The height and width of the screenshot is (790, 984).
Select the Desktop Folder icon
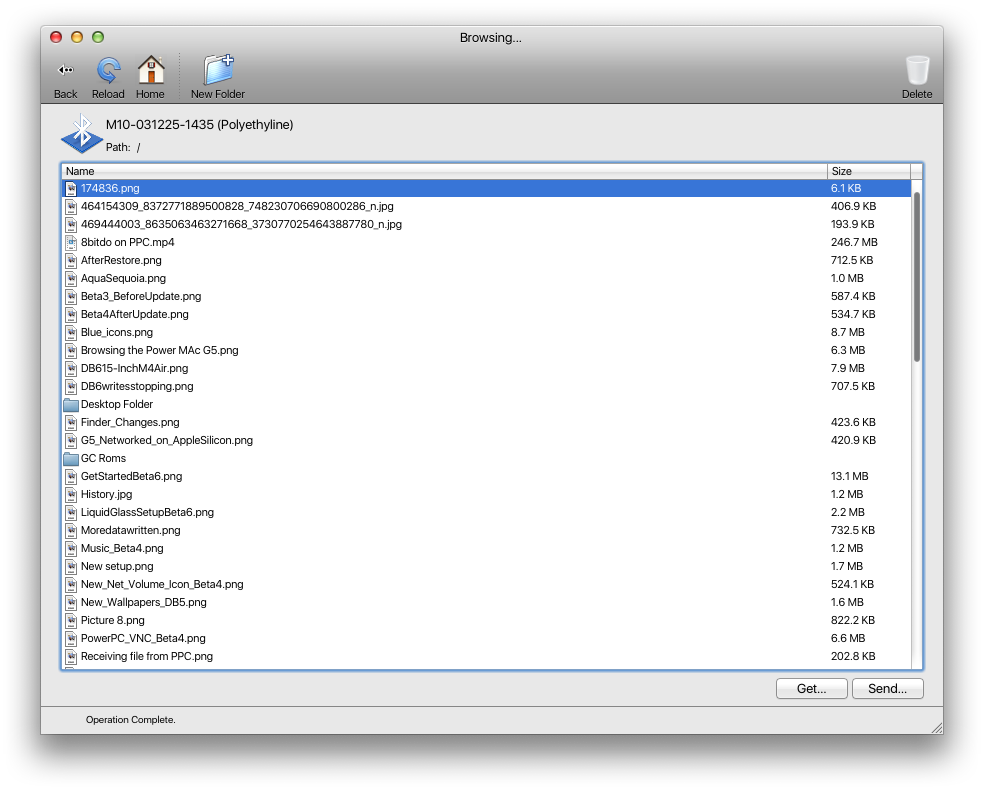click(71, 405)
